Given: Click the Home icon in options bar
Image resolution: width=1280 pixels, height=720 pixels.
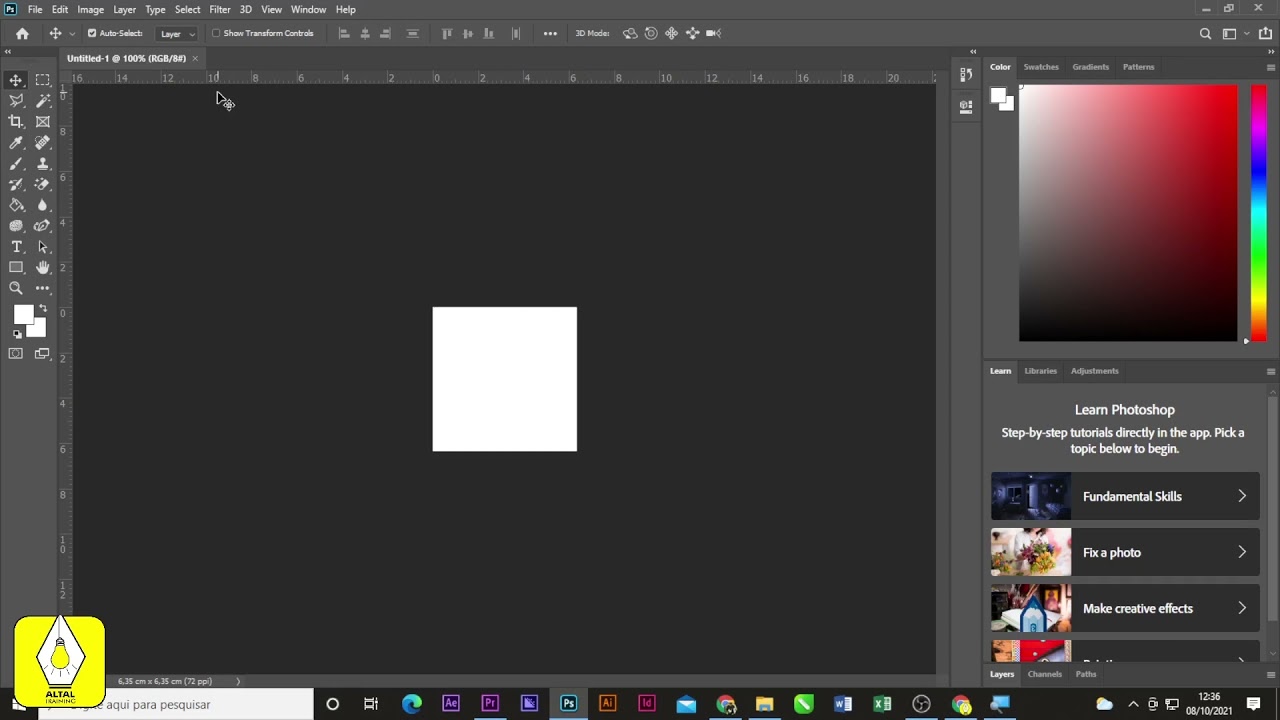Looking at the screenshot, I should 22,33.
